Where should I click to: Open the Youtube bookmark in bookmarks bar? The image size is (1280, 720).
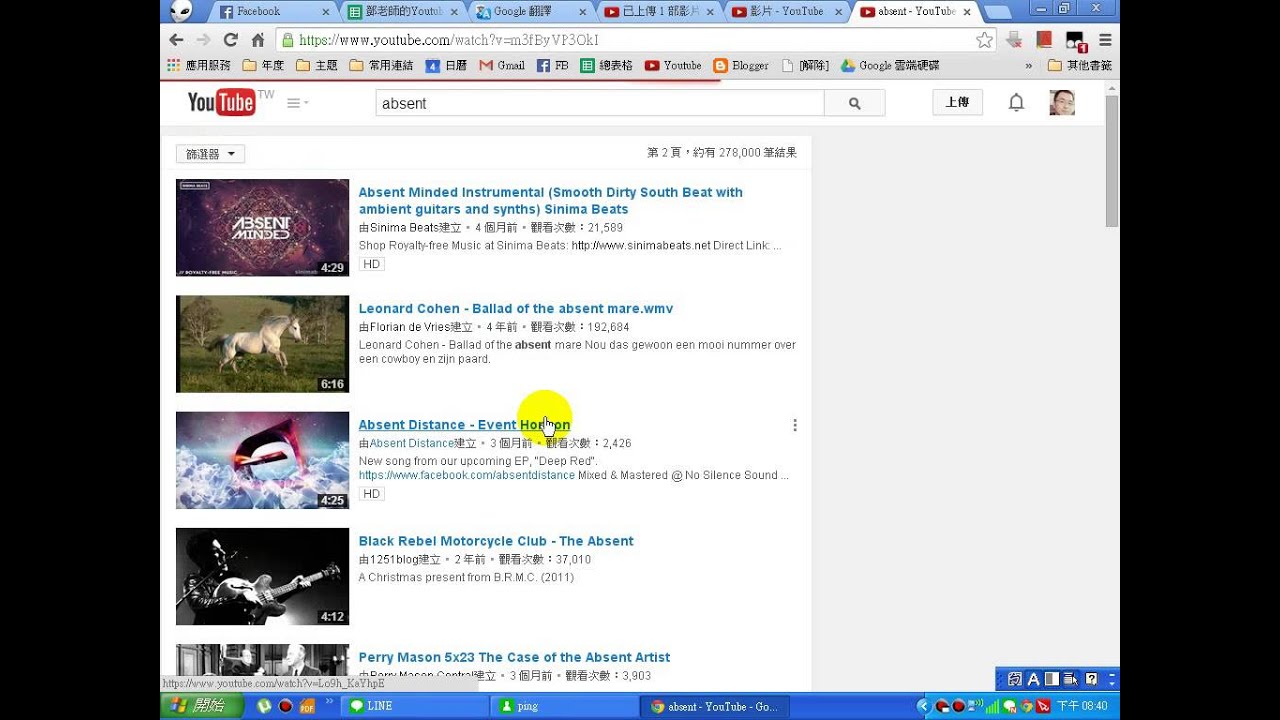pyautogui.click(x=673, y=65)
